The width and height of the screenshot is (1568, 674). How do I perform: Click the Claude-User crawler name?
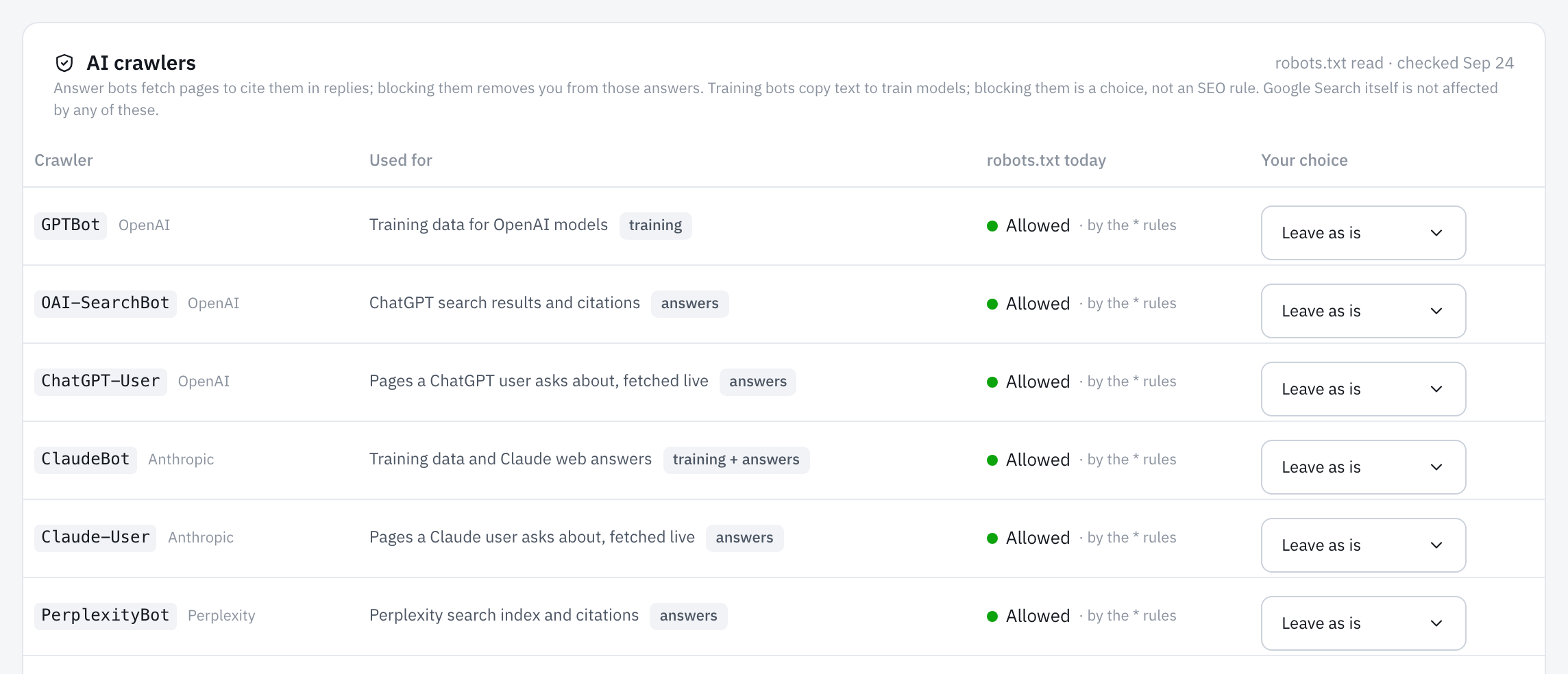click(95, 538)
